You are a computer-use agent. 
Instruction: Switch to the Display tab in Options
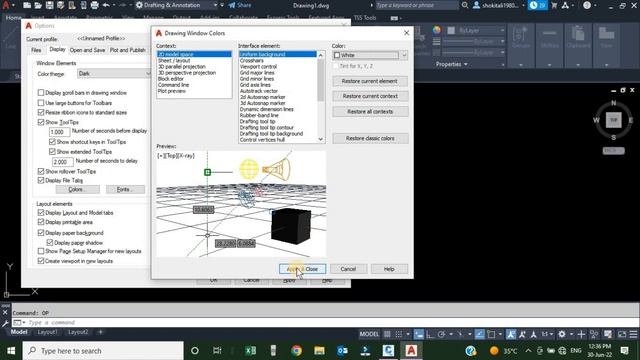pyautogui.click(x=57, y=49)
